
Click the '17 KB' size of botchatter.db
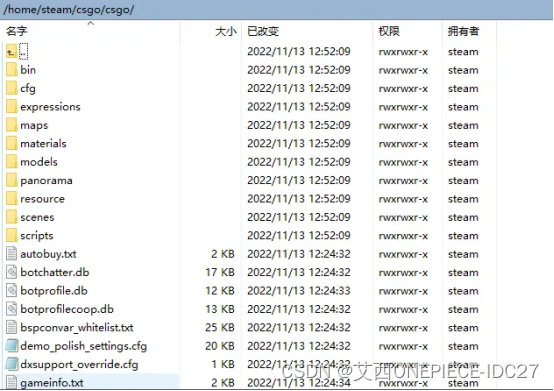point(220,272)
